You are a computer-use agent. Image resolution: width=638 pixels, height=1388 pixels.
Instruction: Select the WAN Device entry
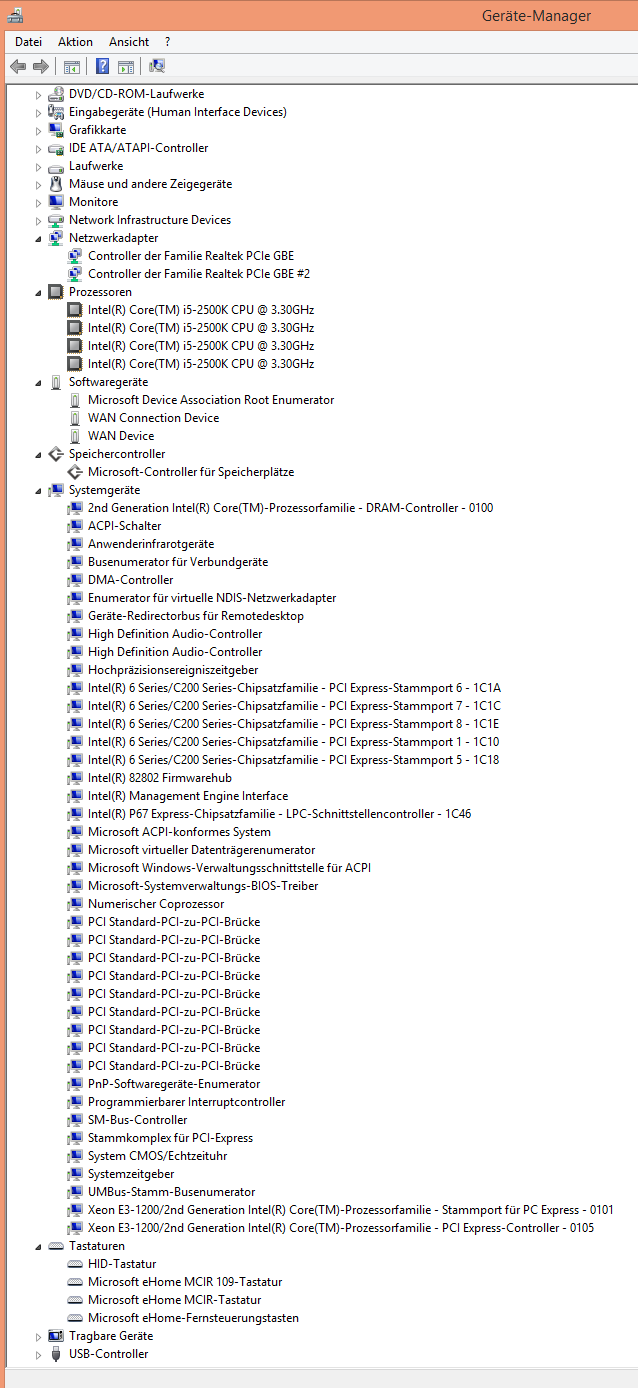click(x=121, y=436)
